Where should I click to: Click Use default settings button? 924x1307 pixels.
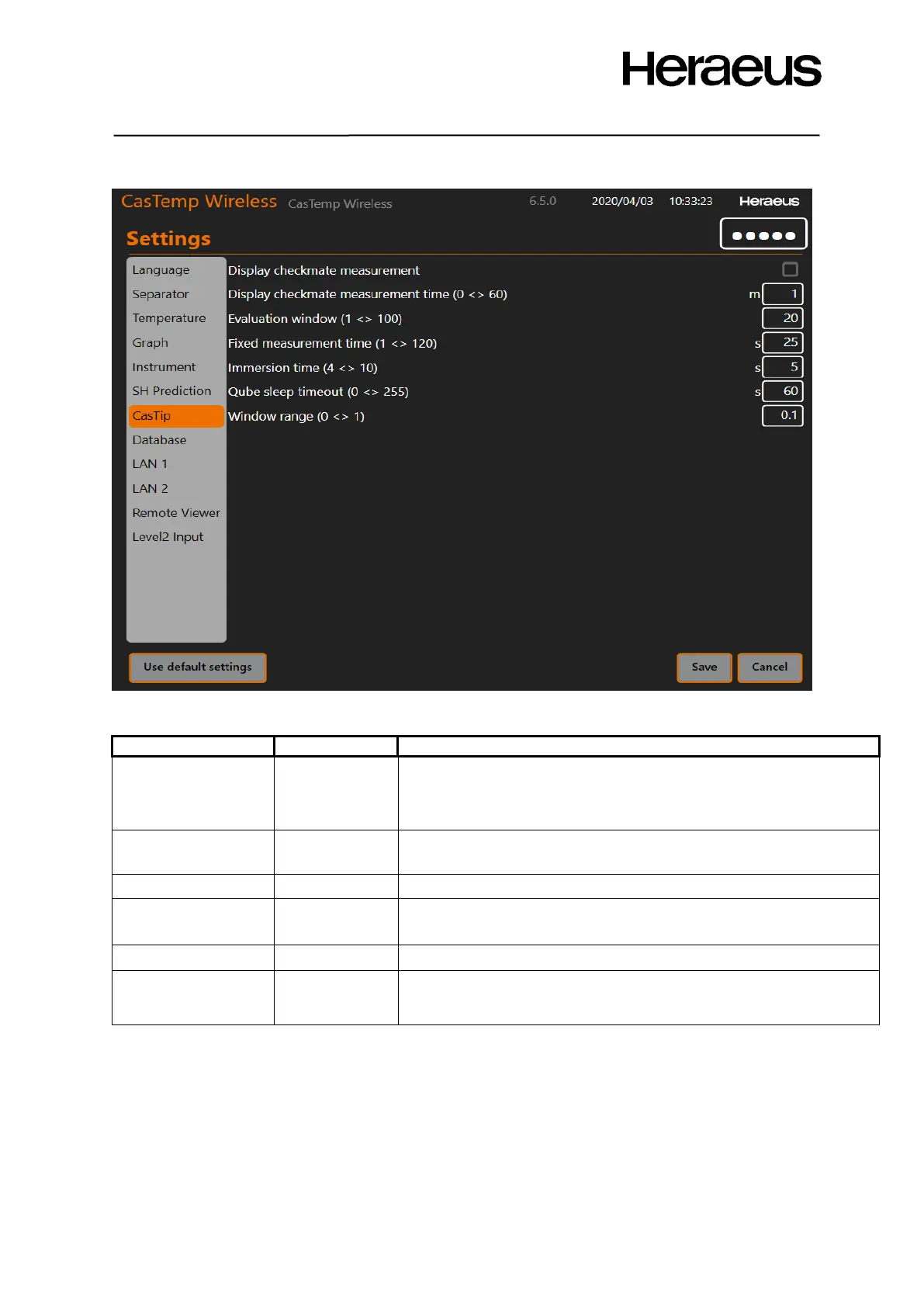pyautogui.click(x=198, y=667)
